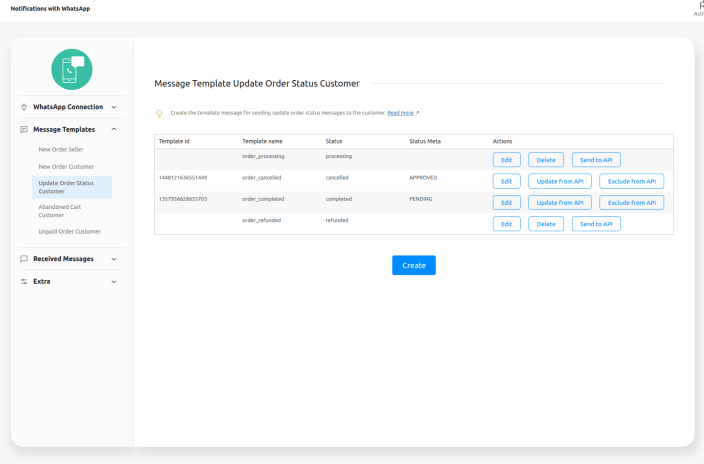This screenshot has width=704, height=464.
Task: Follow the Read more link
Action: click(x=402, y=113)
